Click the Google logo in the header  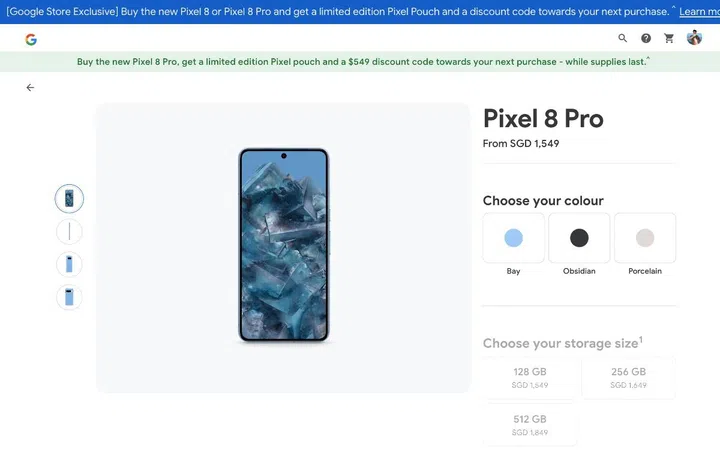coord(31,39)
